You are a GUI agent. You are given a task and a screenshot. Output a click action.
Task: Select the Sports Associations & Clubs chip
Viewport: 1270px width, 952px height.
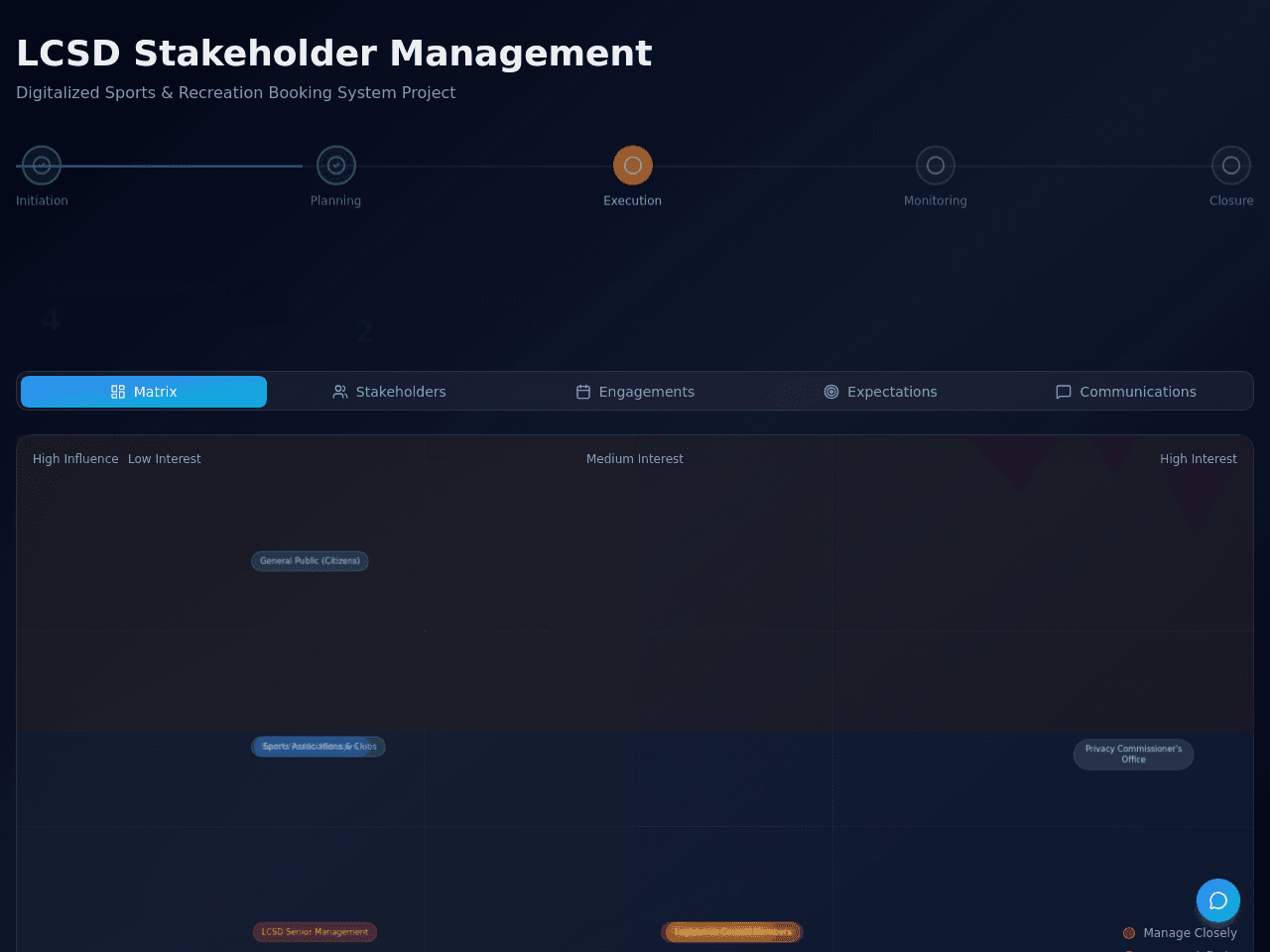[x=318, y=747]
